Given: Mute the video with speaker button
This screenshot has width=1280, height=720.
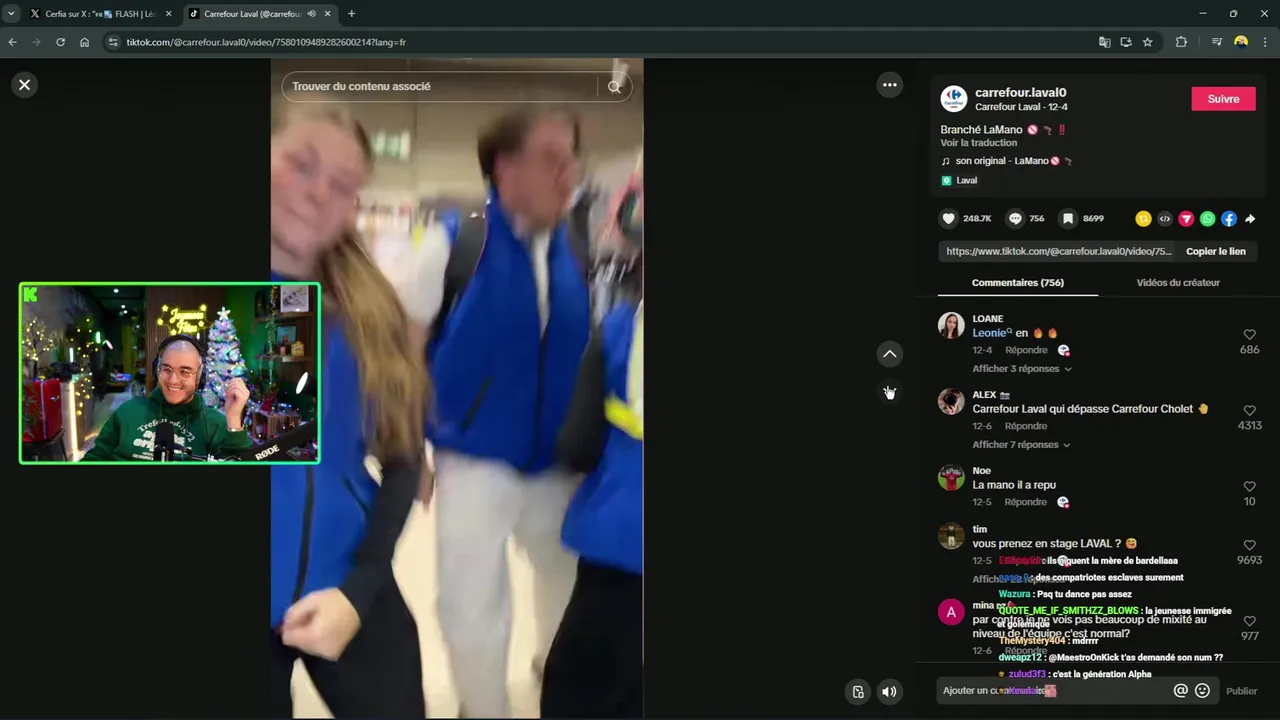Looking at the screenshot, I should pyautogui.click(x=889, y=691).
